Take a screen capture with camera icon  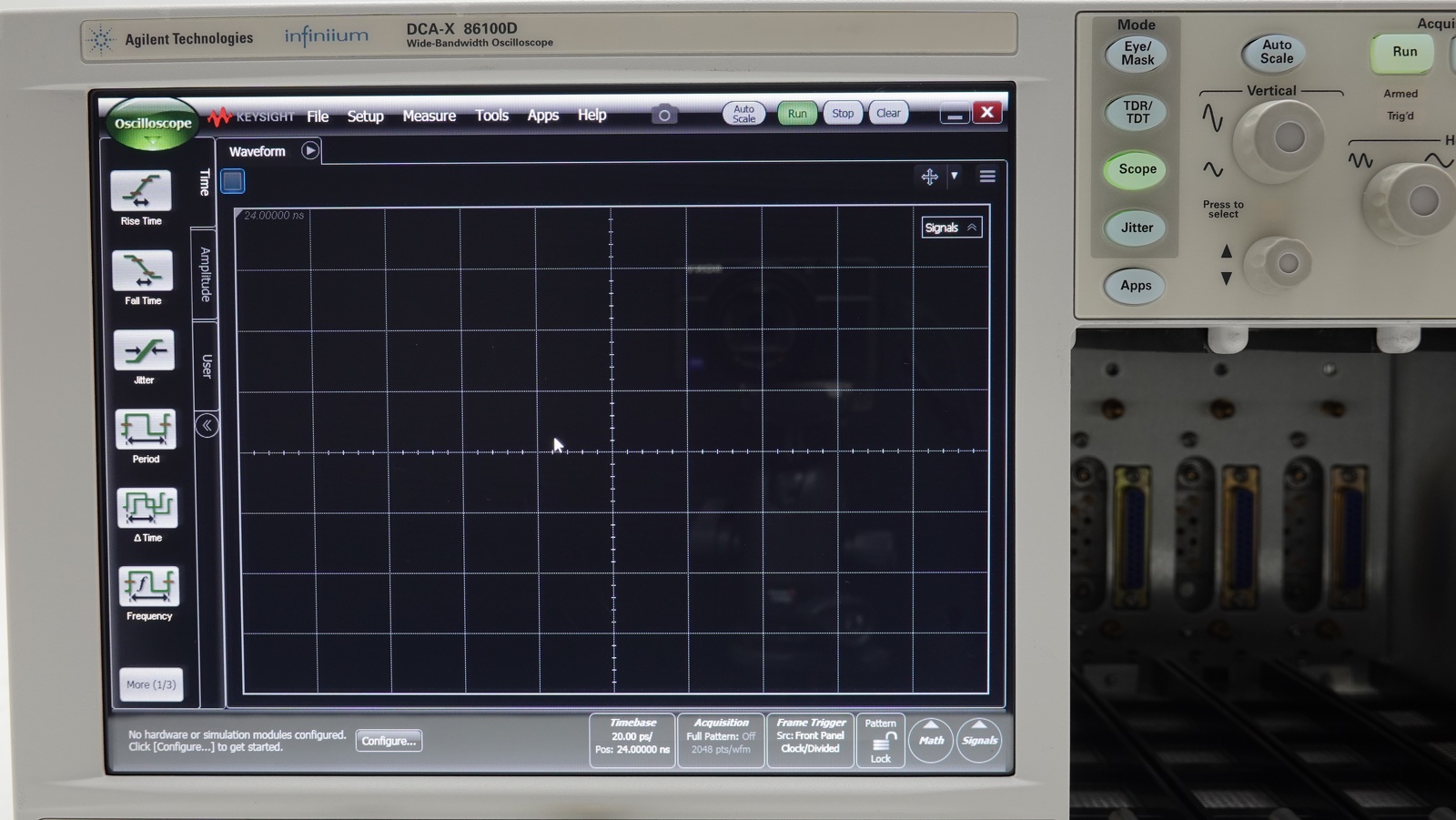pyautogui.click(x=664, y=115)
